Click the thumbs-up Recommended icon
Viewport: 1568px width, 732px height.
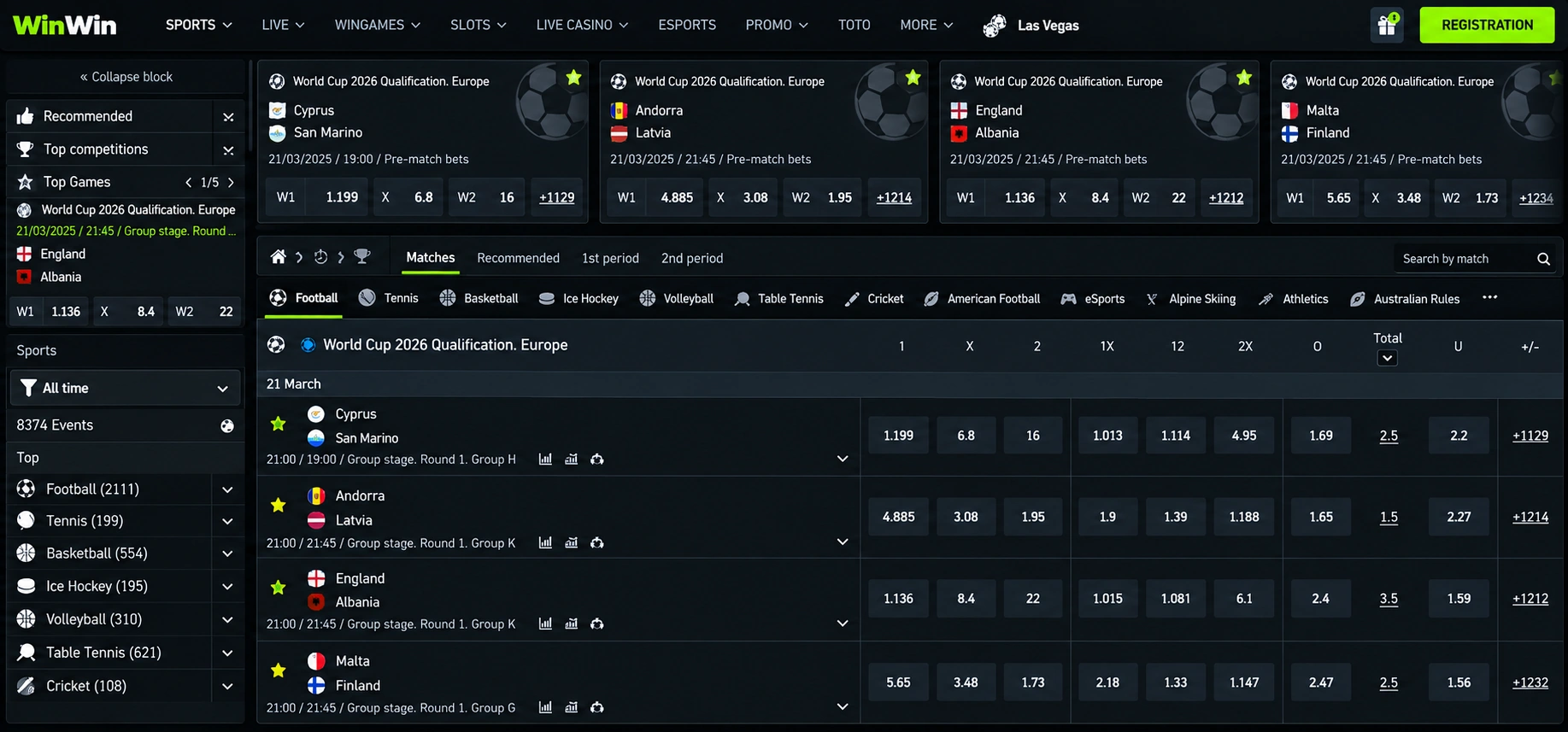pyautogui.click(x=26, y=116)
